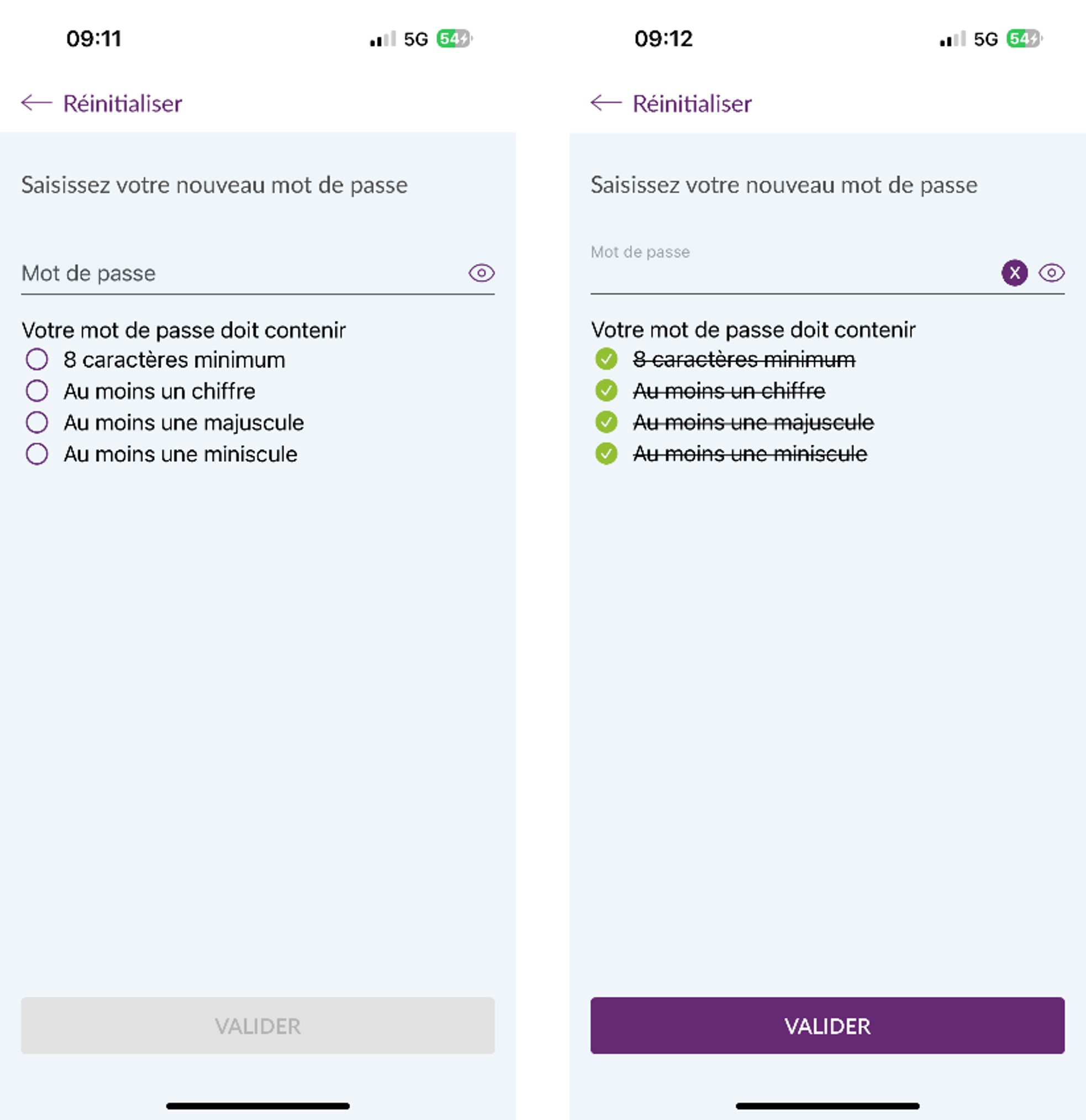This screenshot has width=1086, height=1120.
Task: Tap the Réinitialiser title on the 09:11 screen
Action: (x=122, y=103)
